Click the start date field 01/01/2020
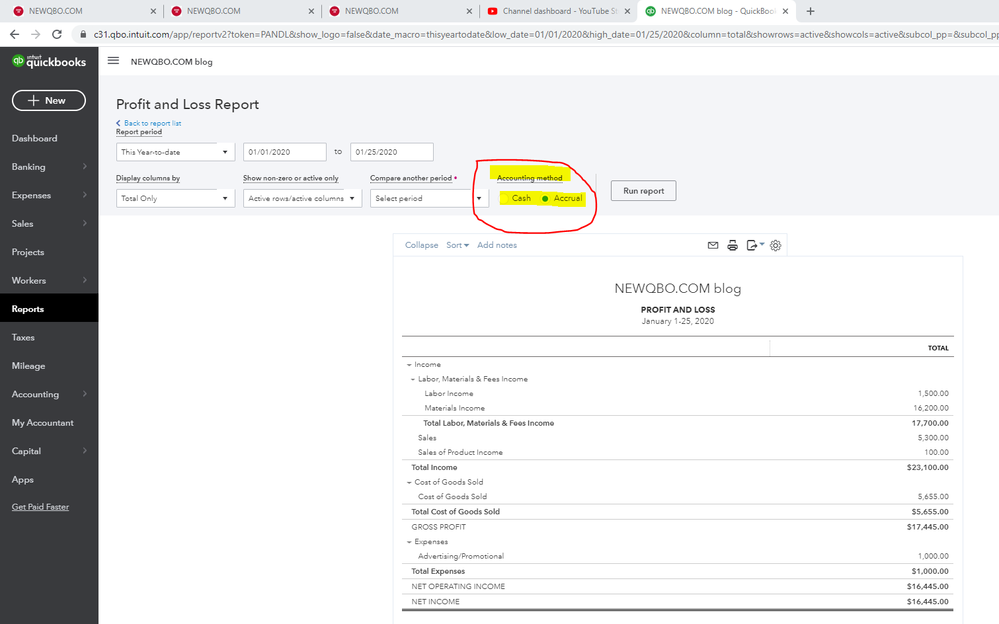 click(285, 152)
